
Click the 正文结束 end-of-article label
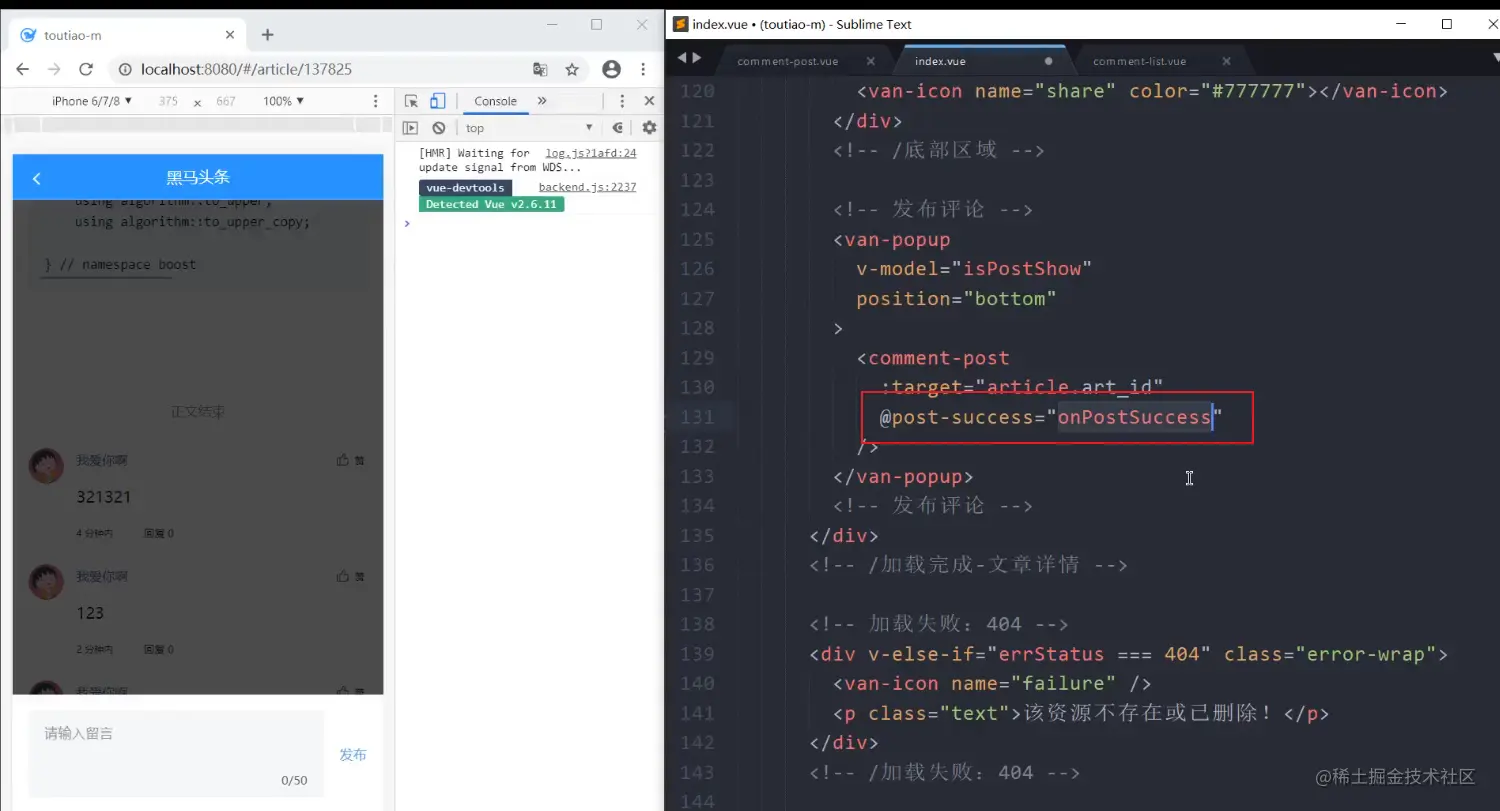[198, 411]
